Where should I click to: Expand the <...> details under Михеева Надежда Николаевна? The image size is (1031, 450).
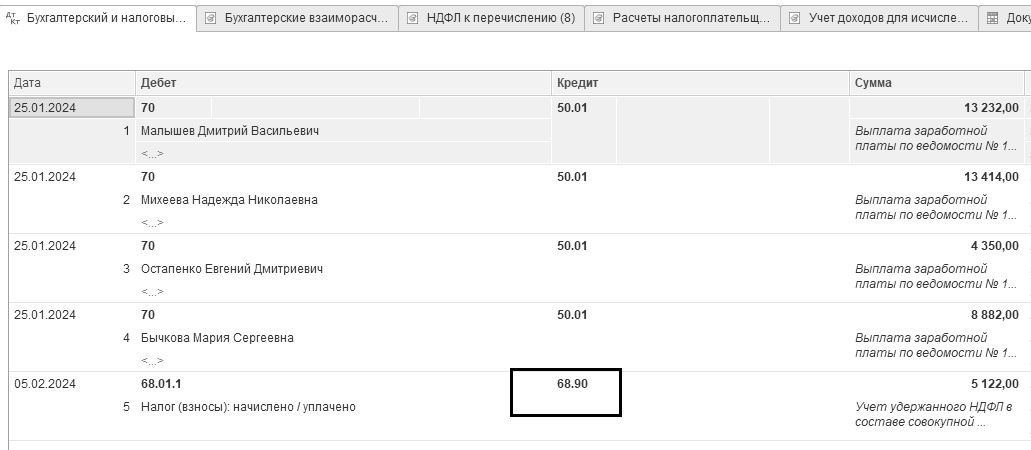tap(152, 222)
